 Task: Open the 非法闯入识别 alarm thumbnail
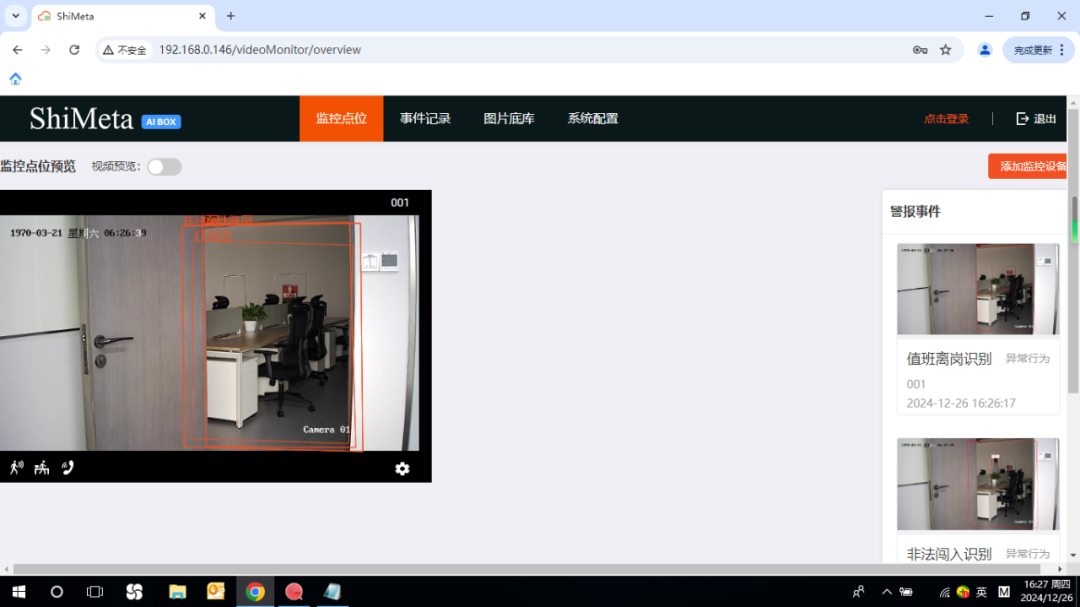[977, 484]
